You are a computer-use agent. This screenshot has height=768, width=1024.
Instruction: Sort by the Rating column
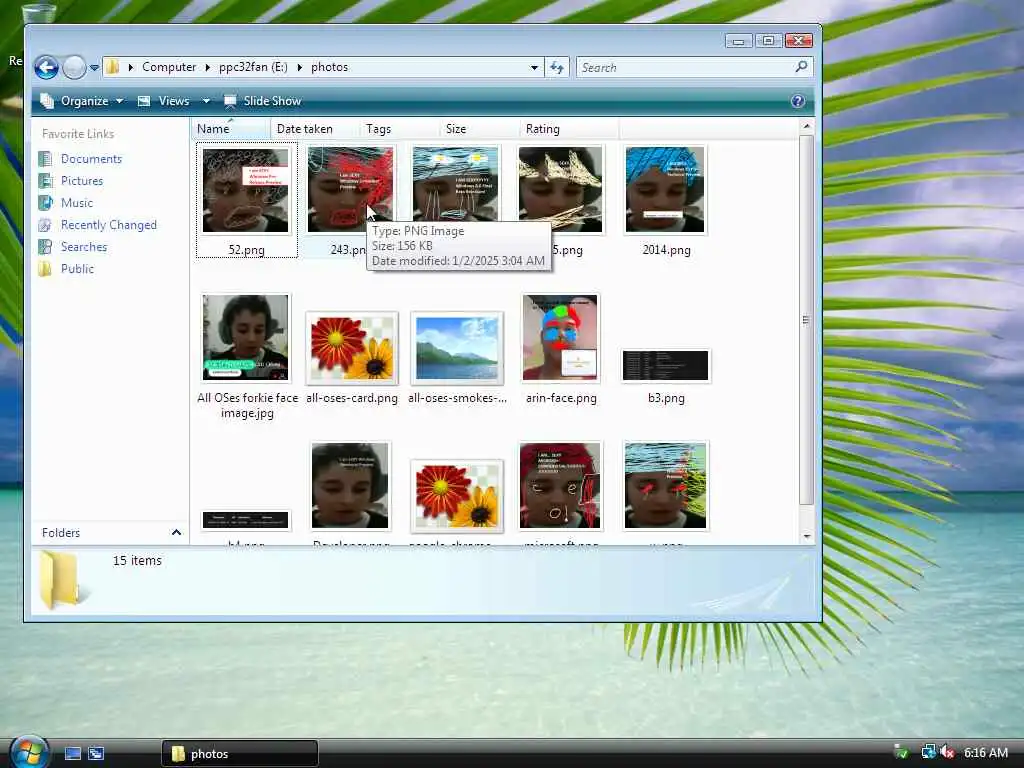[x=569, y=129]
